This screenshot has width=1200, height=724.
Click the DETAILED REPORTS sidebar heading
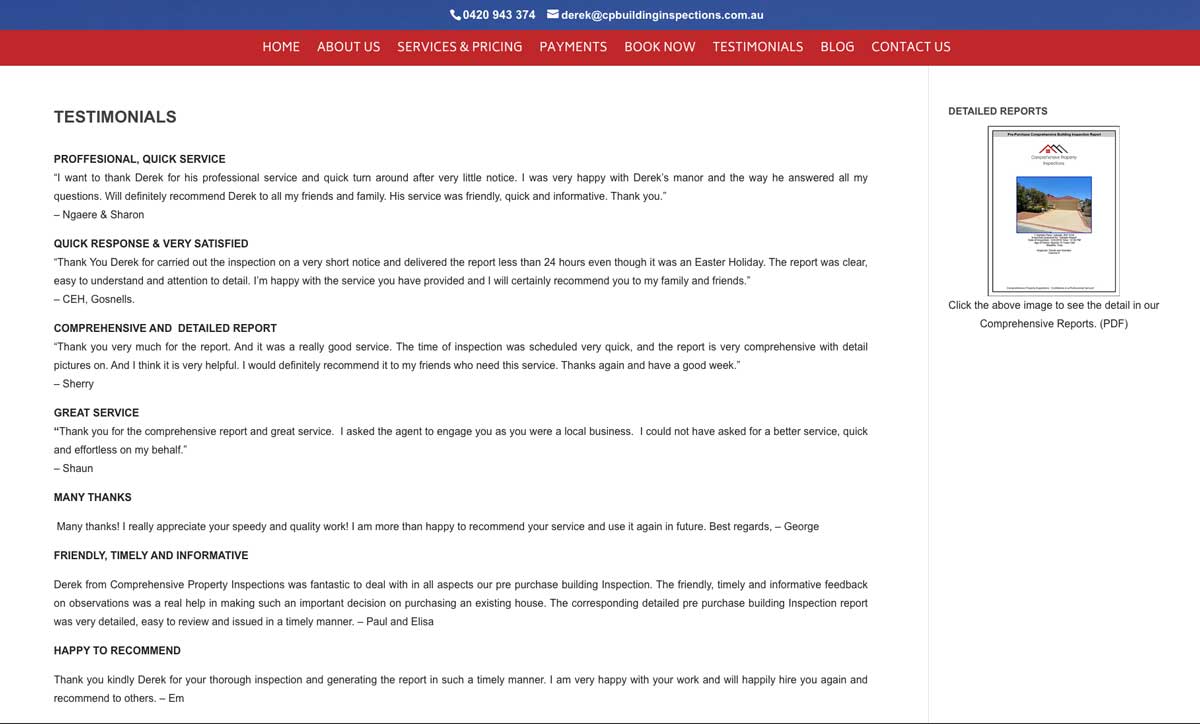[997, 111]
